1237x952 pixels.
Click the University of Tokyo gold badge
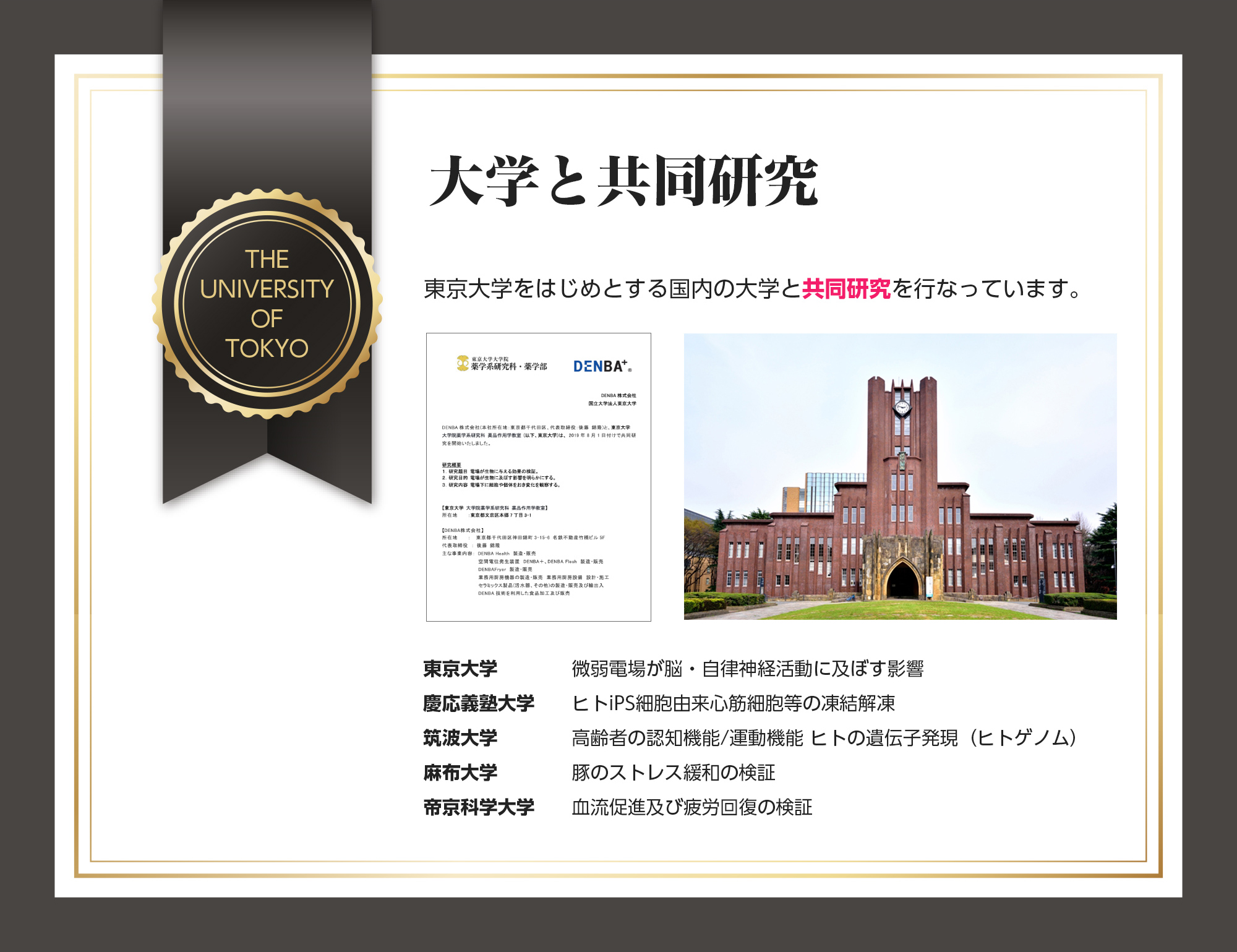pos(267,304)
